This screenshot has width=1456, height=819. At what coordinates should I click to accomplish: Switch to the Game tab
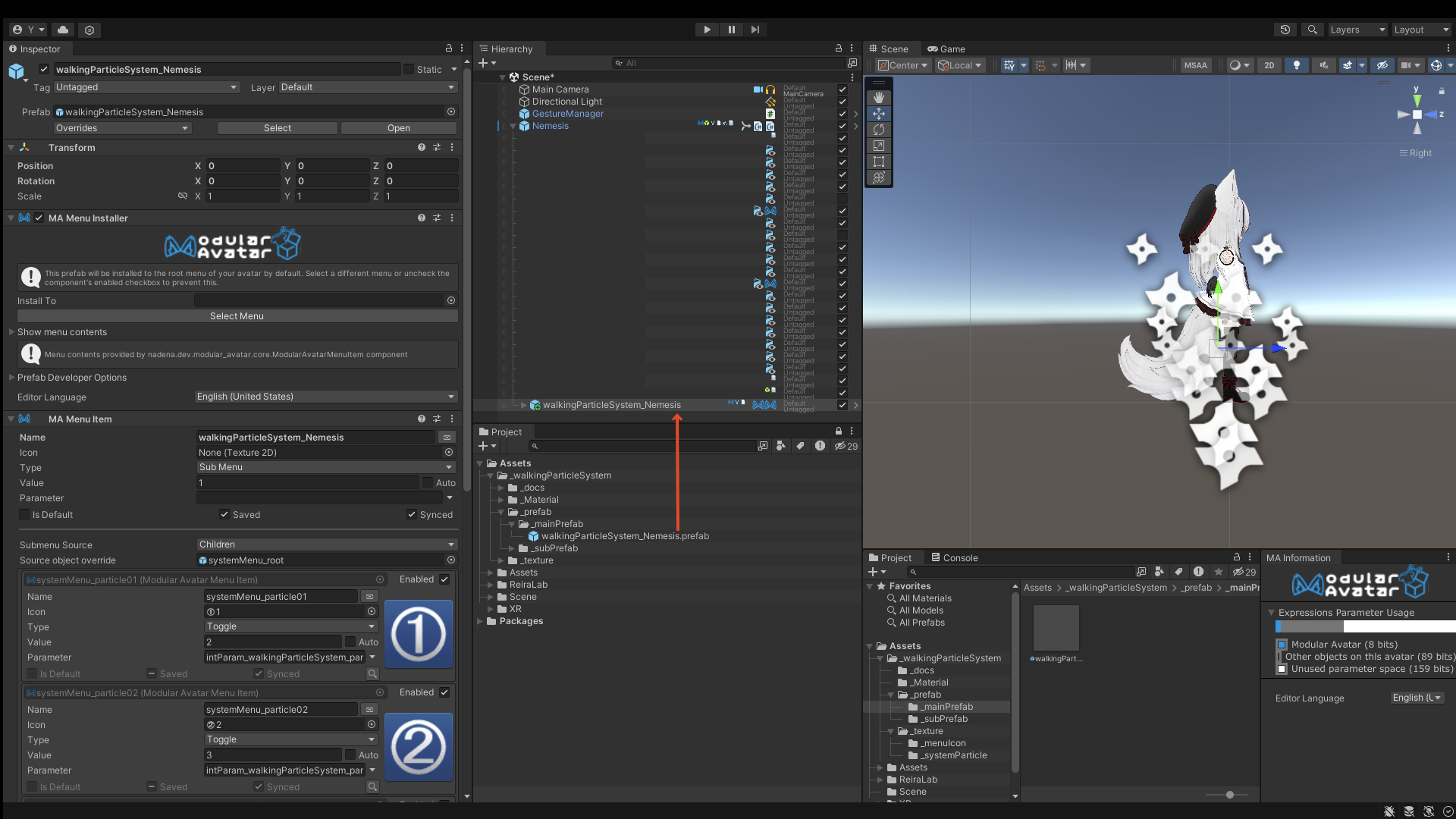click(x=946, y=49)
